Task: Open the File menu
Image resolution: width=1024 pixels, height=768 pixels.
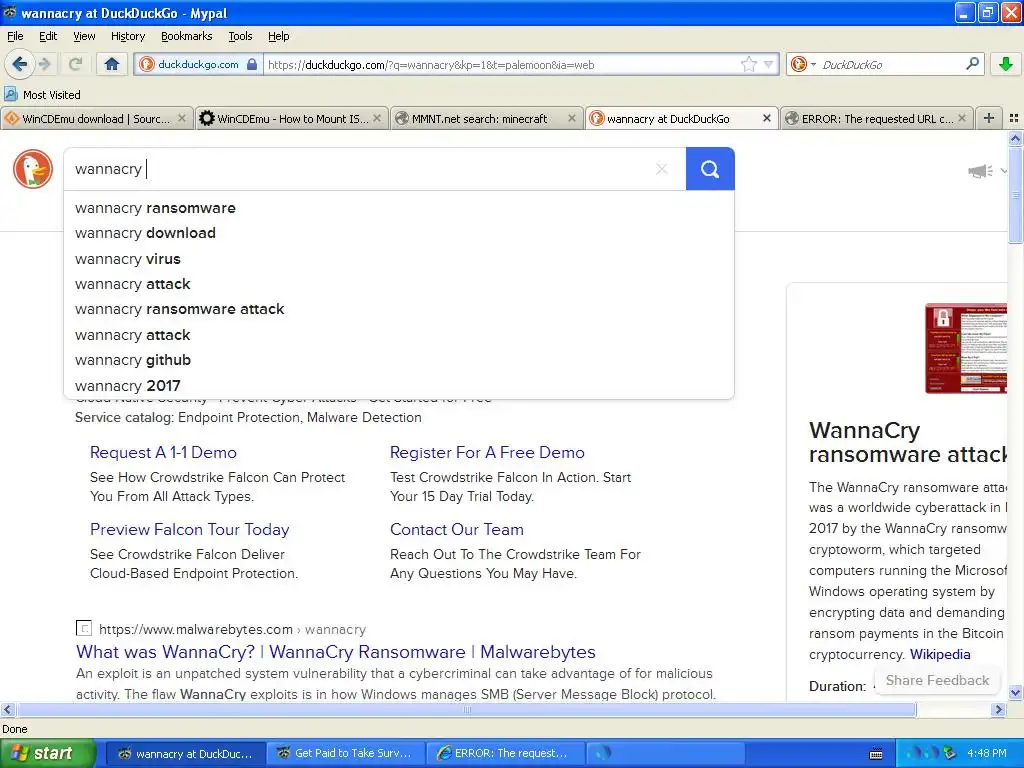Action: pyautogui.click(x=15, y=36)
